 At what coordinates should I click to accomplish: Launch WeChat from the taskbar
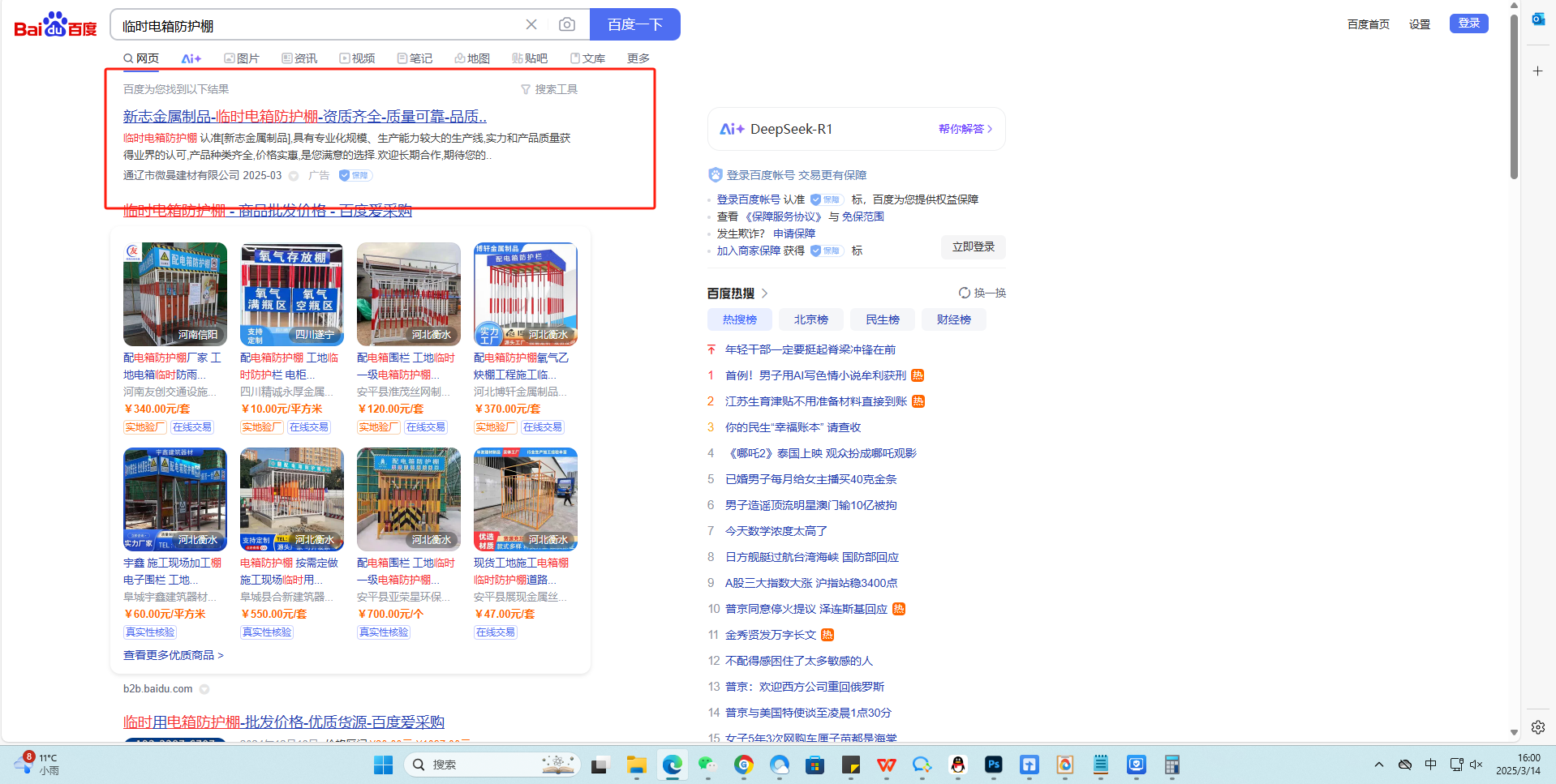tap(707, 765)
